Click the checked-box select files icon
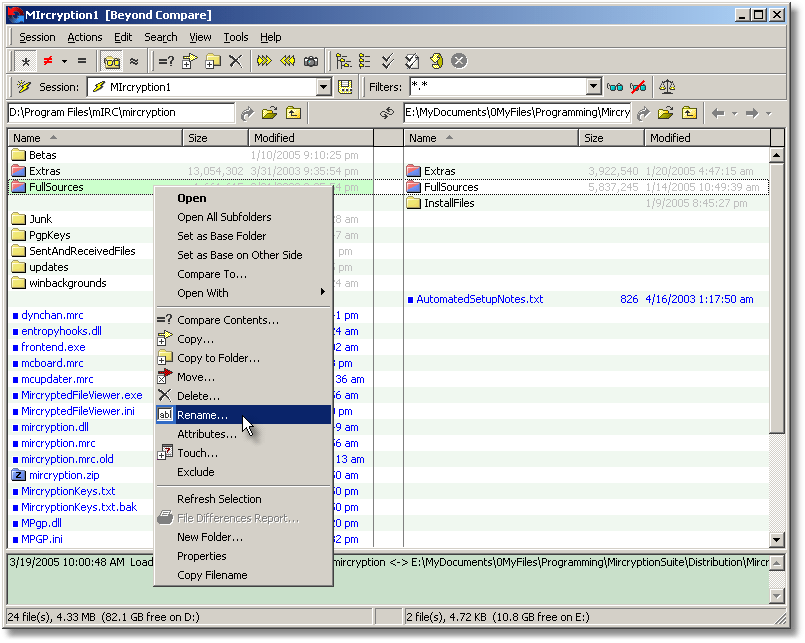The height and width of the screenshot is (643, 805). click(x=412, y=62)
